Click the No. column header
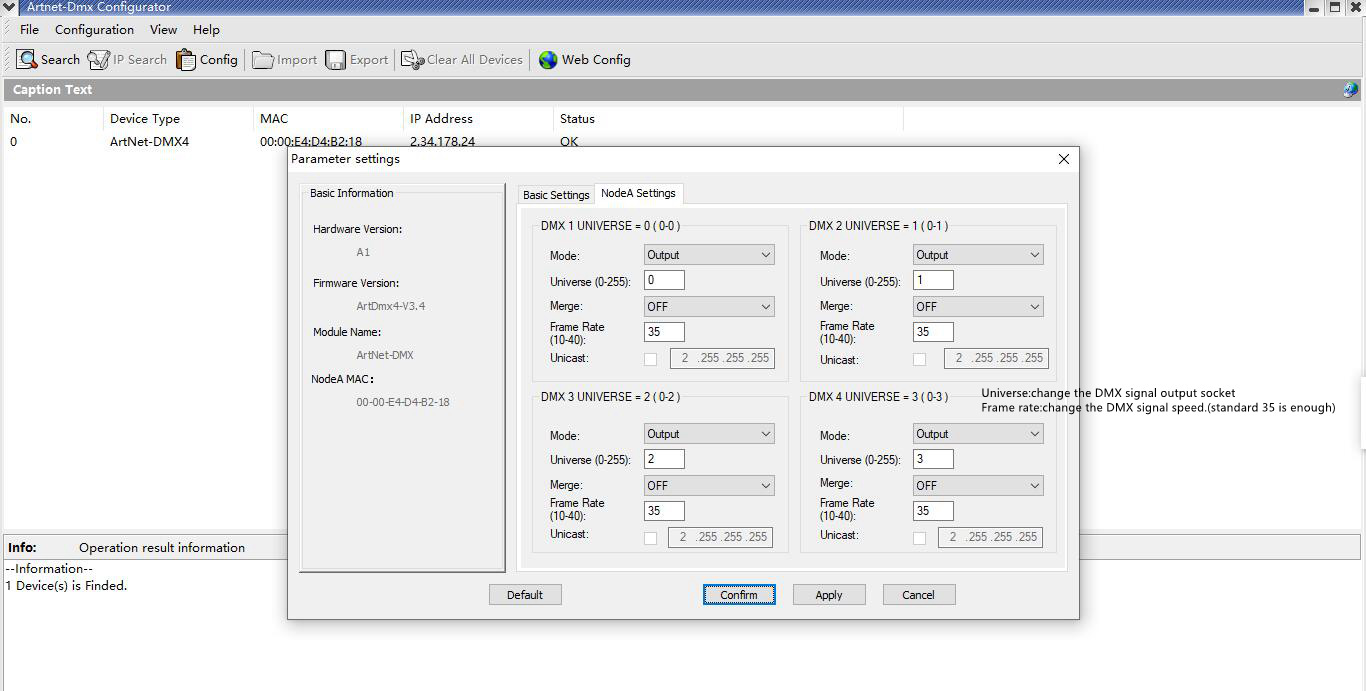The height and width of the screenshot is (691, 1366). pyautogui.click(x=53, y=119)
